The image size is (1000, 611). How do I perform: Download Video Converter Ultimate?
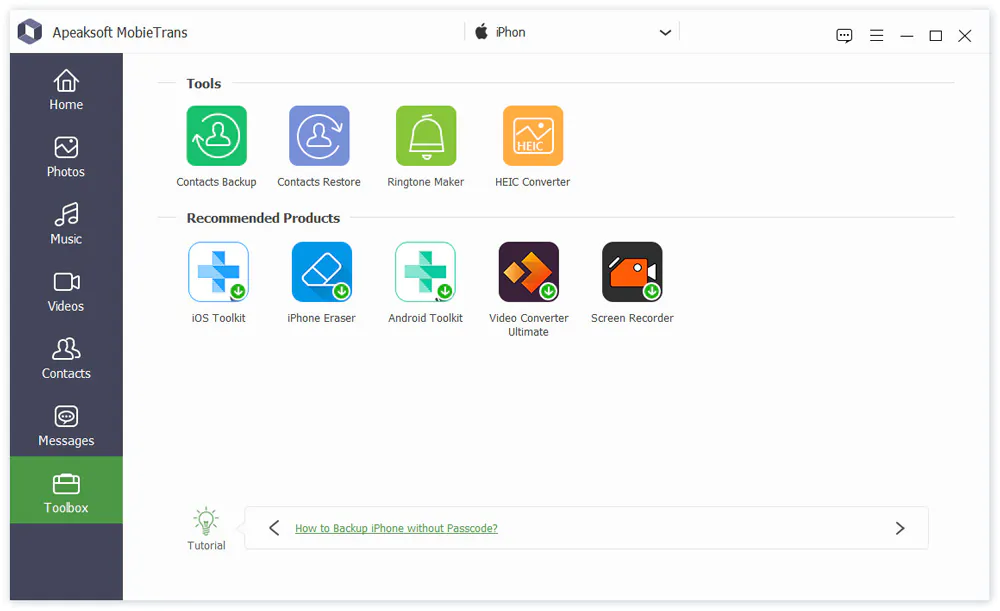tap(528, 271)
